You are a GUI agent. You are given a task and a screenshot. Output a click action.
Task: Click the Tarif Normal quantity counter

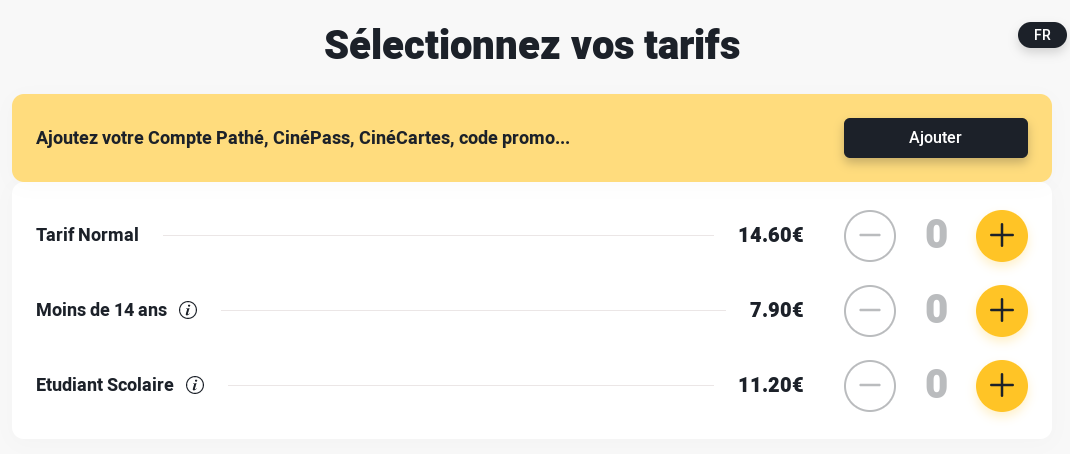pyautogui.click(x=936, y=235)
